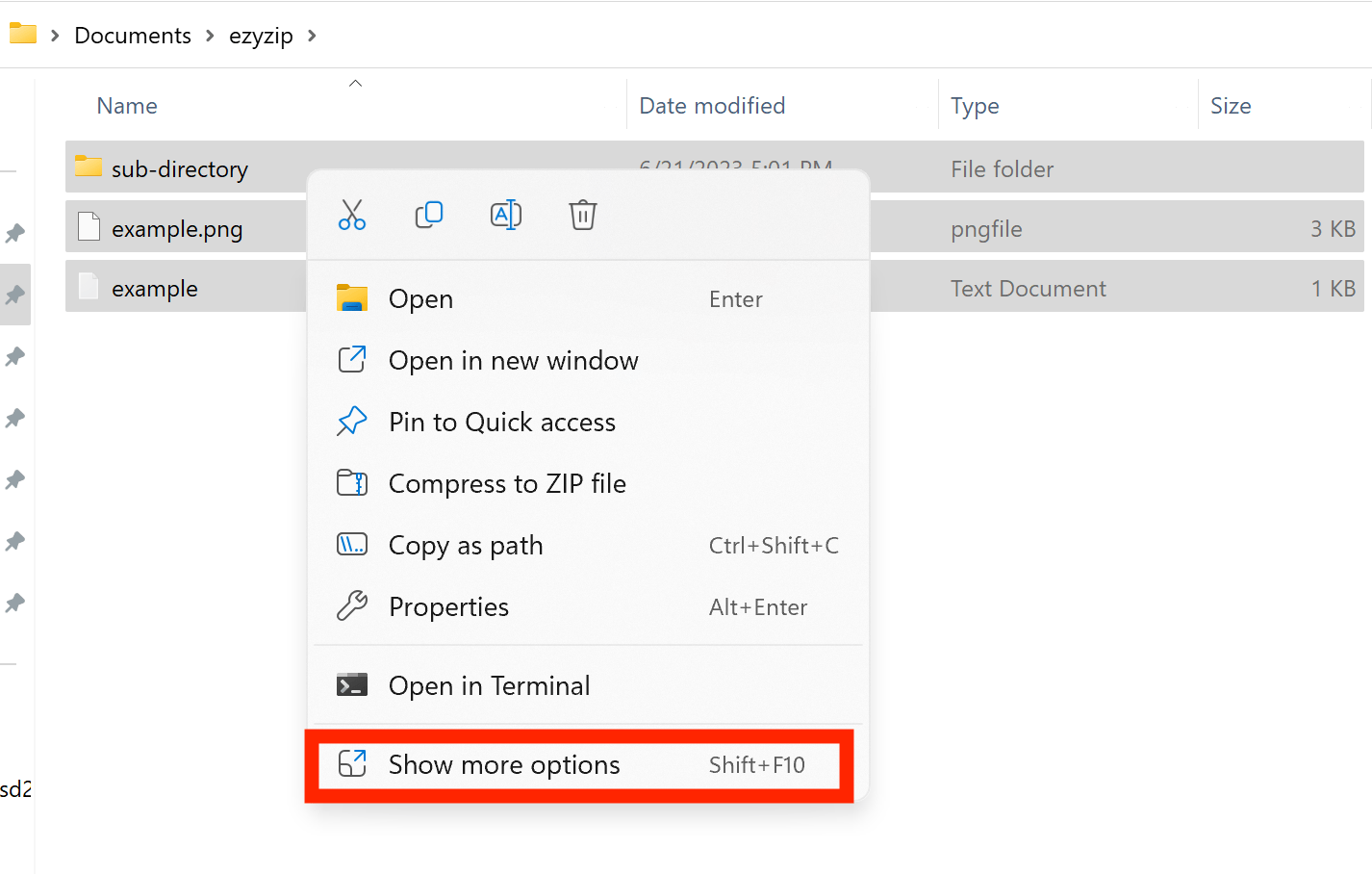The height and width of the screenshot is (874, 1372).
Task: Click the Delete trash icon
Action: coord(582,215)
